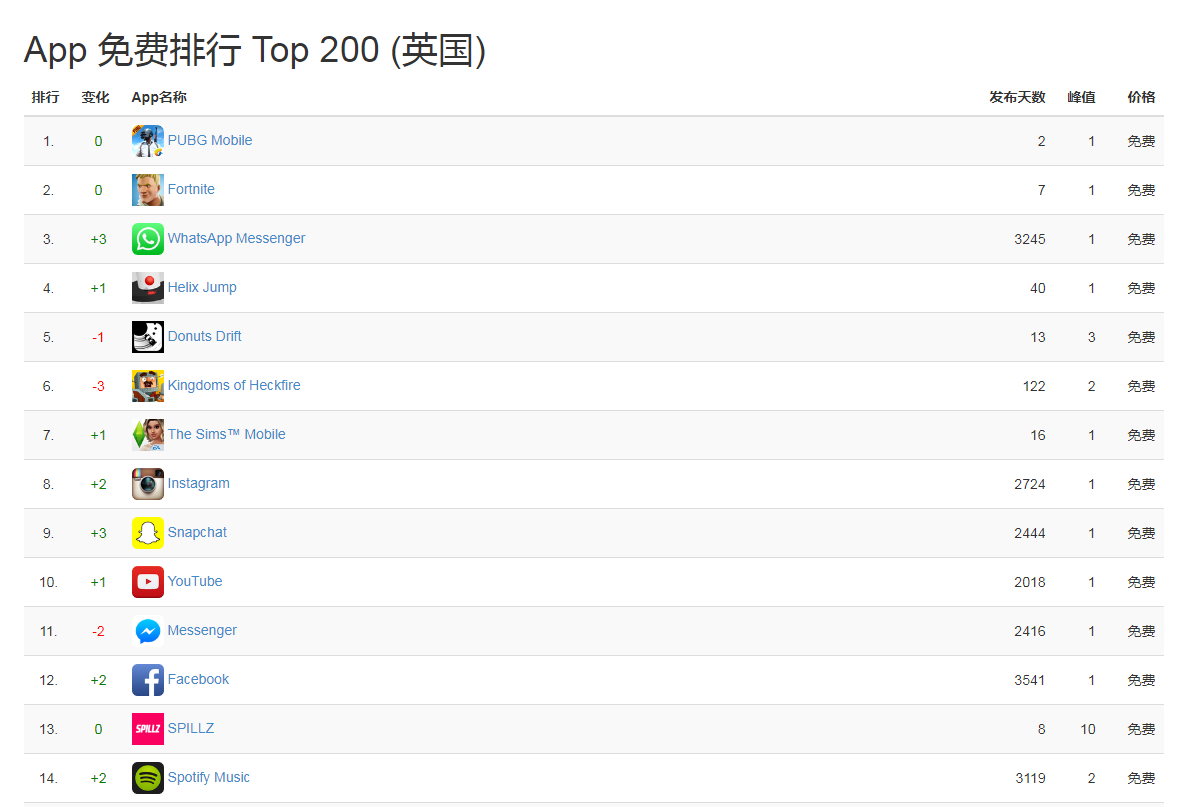Open the WhatsApp Messenger link

[236, 238]
